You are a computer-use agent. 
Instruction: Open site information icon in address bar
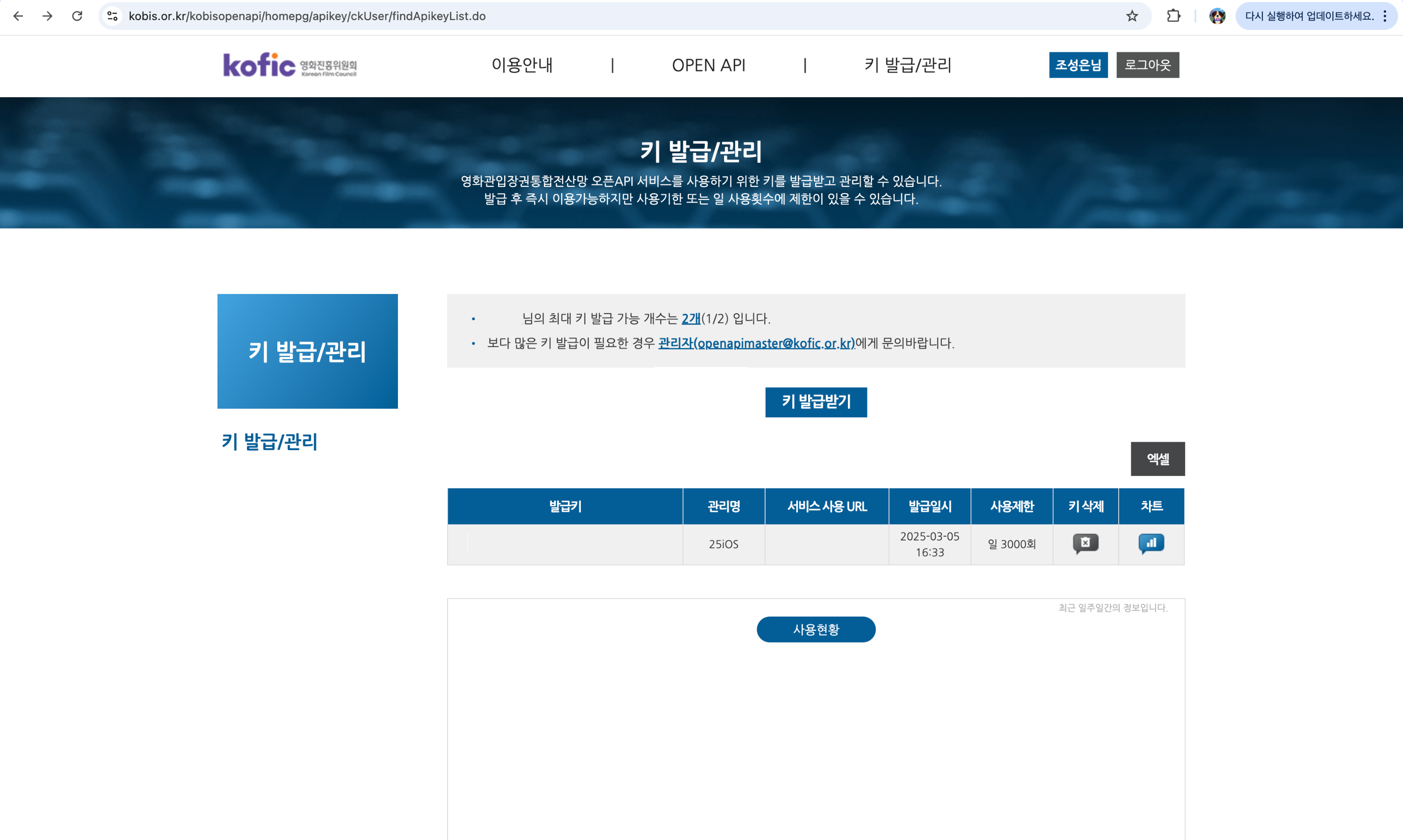click(113, 16)
